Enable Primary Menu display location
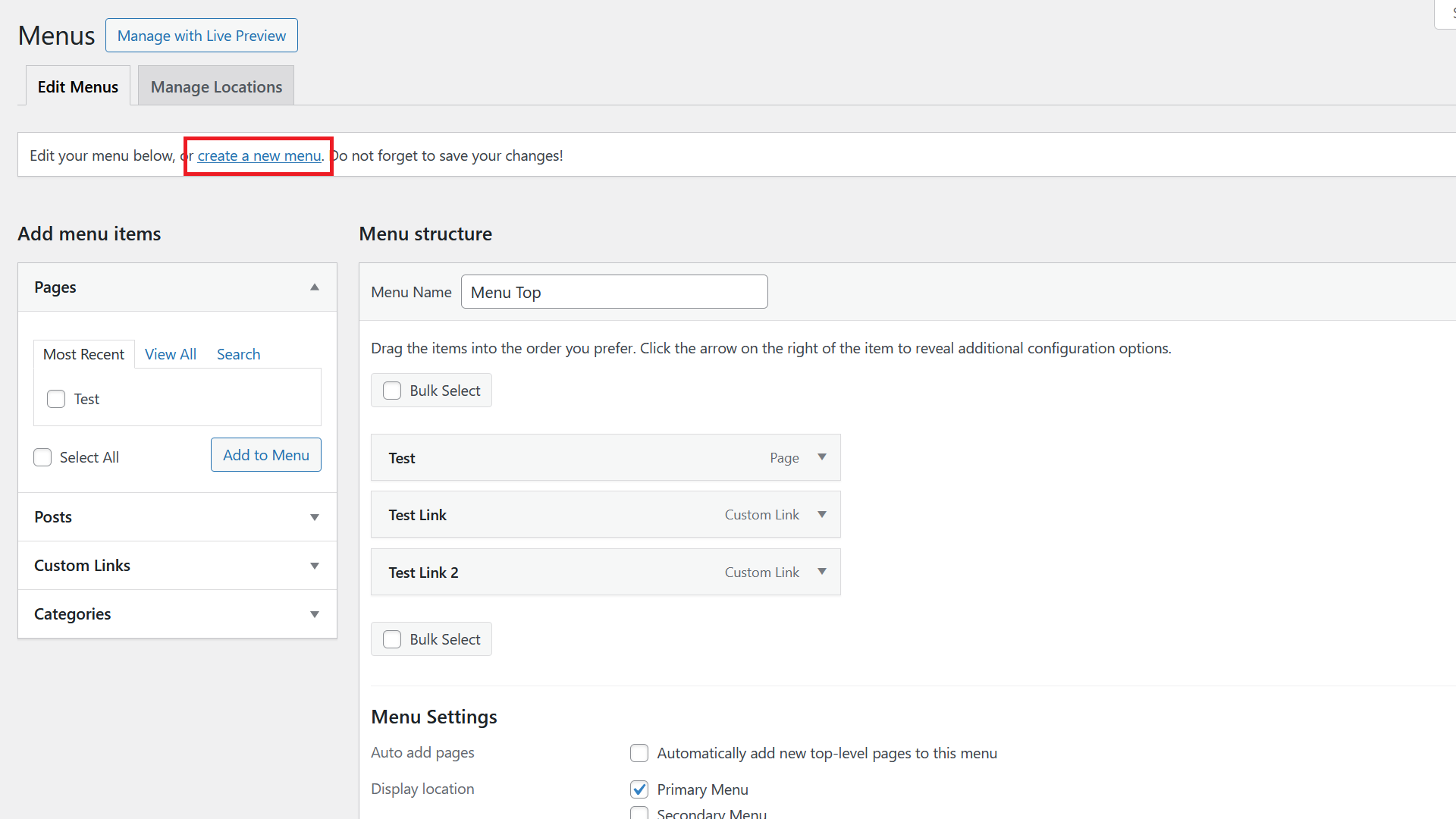Viewport: 1456px width, 819px height. coord(638,789)
